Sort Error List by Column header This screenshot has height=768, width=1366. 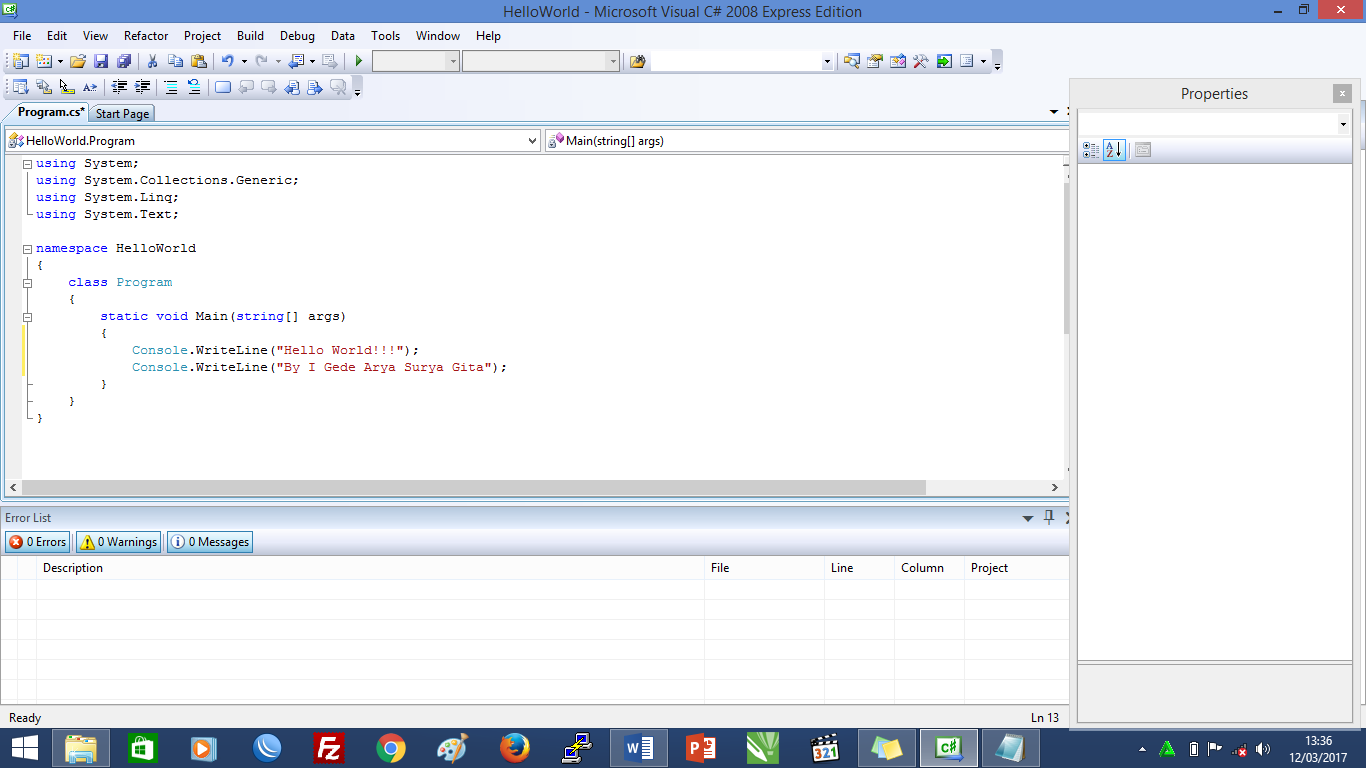[930, 568]
